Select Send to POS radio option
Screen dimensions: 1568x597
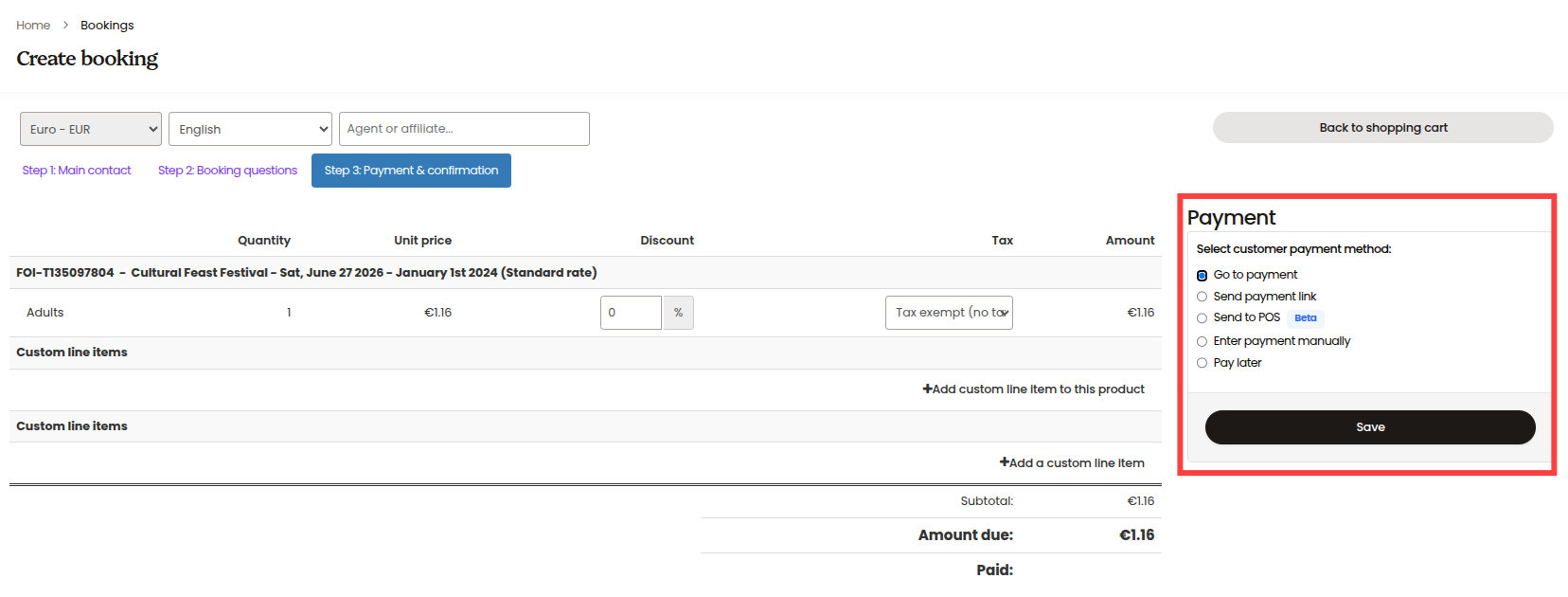coord(1202,318)
